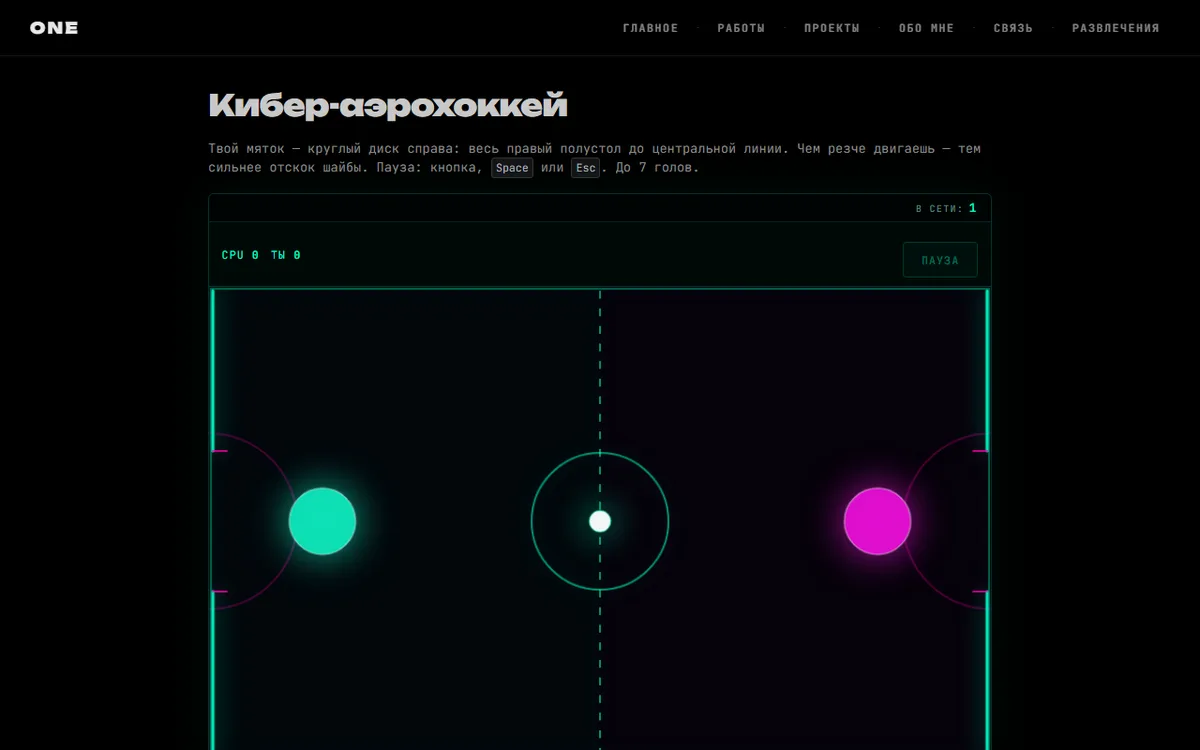This screenshot has width=1200, height=750.
Task: Click the ТЫ 0 score label
Action: pos(286,255)
